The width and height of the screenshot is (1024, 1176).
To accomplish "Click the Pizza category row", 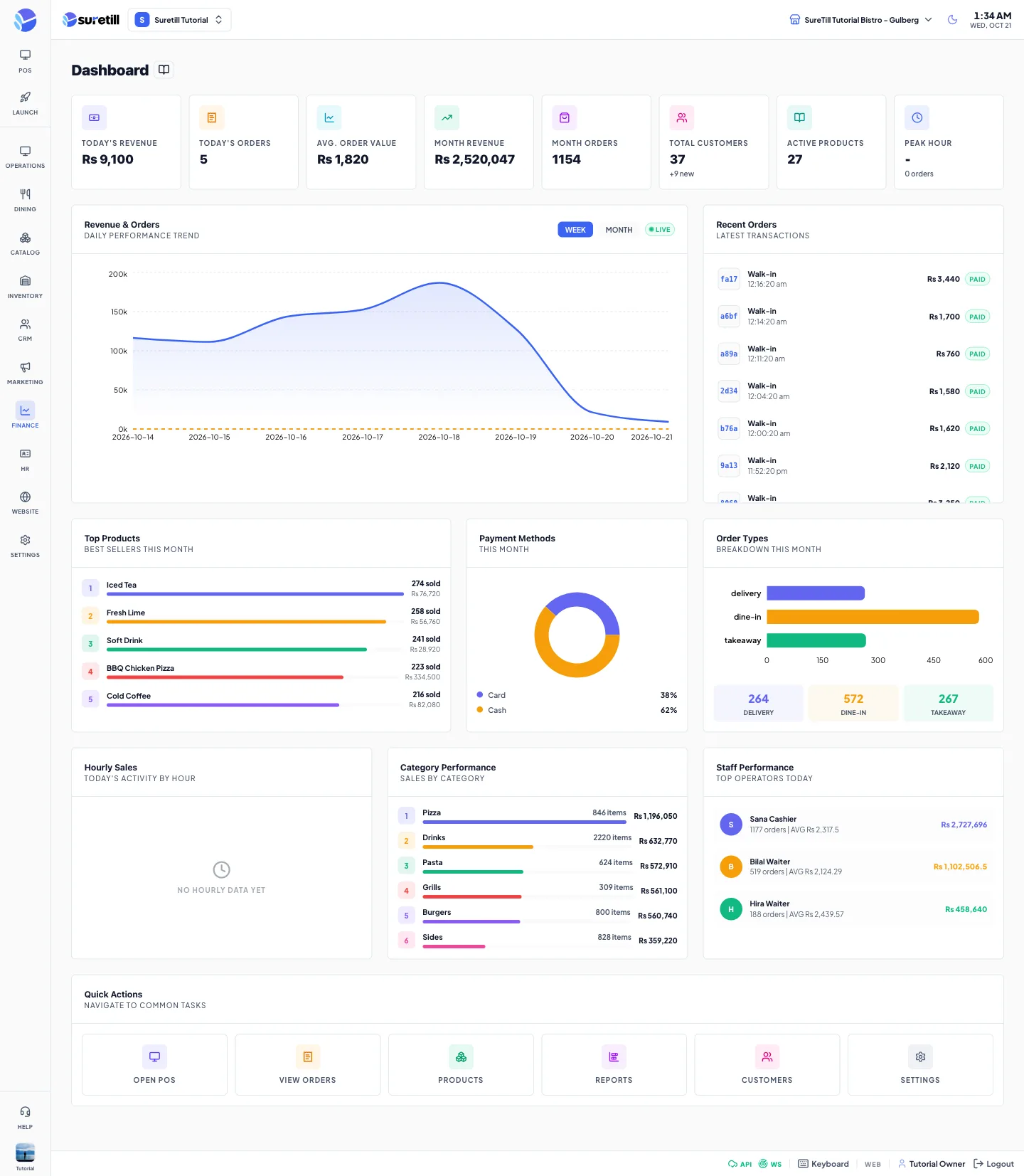I will (x=538, y=816).
